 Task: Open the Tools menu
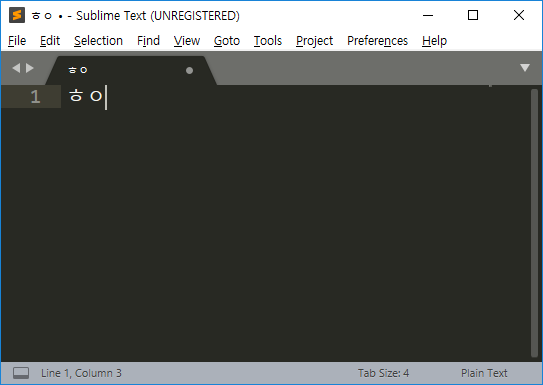268,41
